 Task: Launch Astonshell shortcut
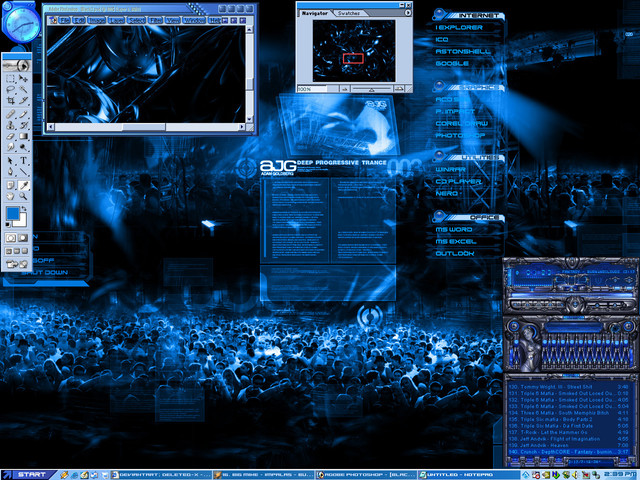click(463, 51)
